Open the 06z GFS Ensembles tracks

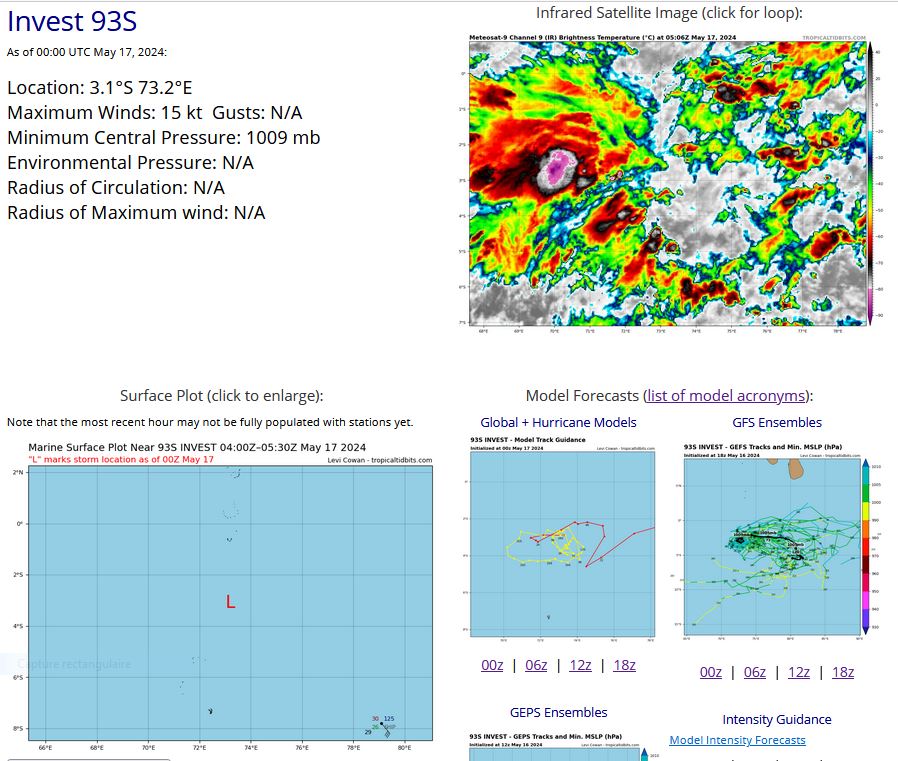click(754, 671)
